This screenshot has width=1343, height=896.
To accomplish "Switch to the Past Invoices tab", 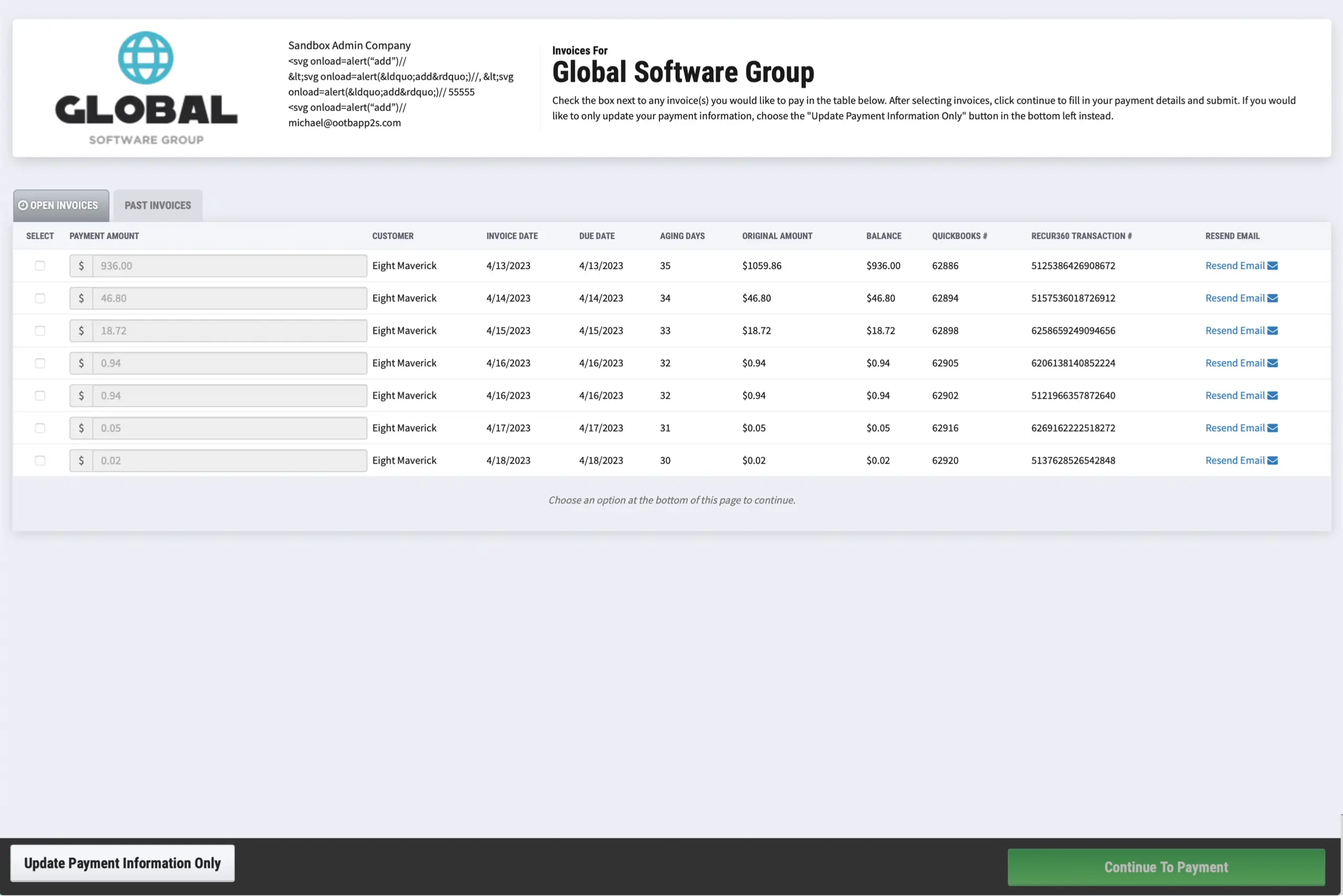I will (x=158, y=206).
